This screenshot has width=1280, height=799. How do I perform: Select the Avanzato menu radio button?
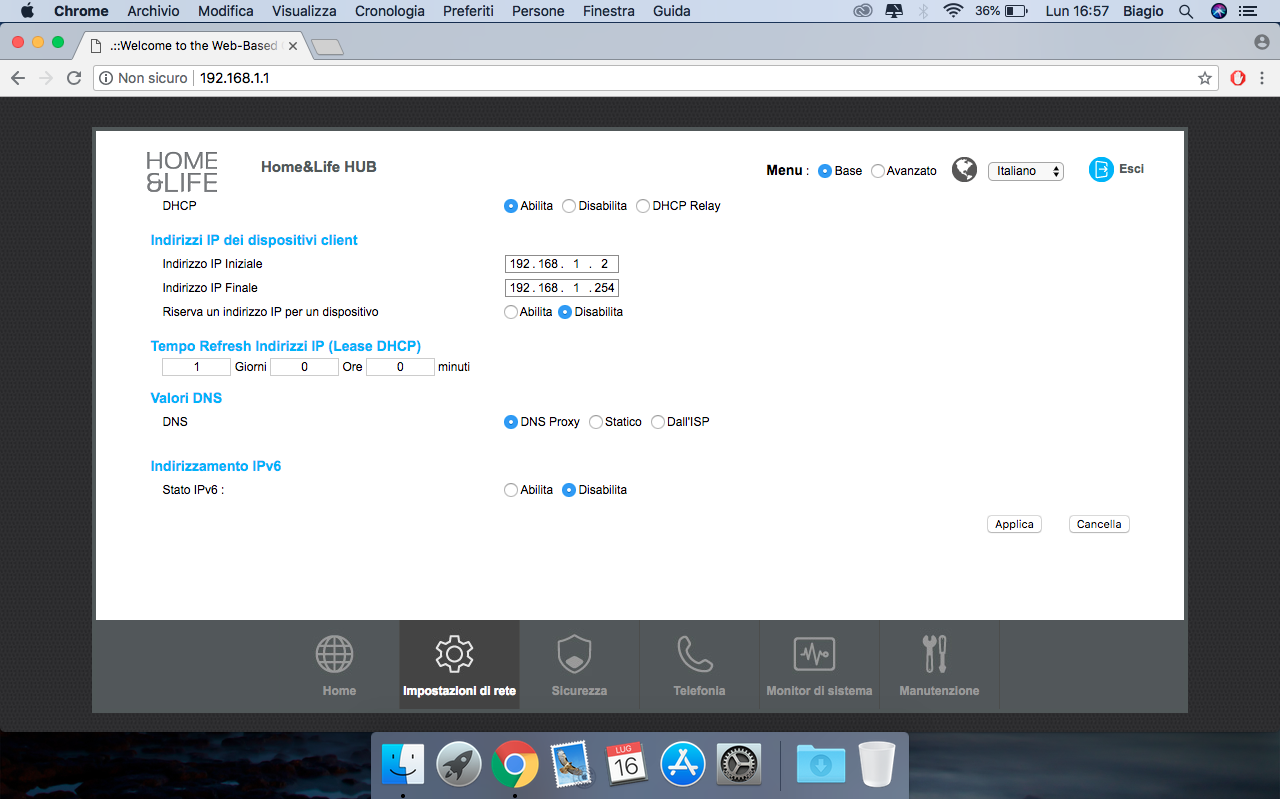[878, 171]
